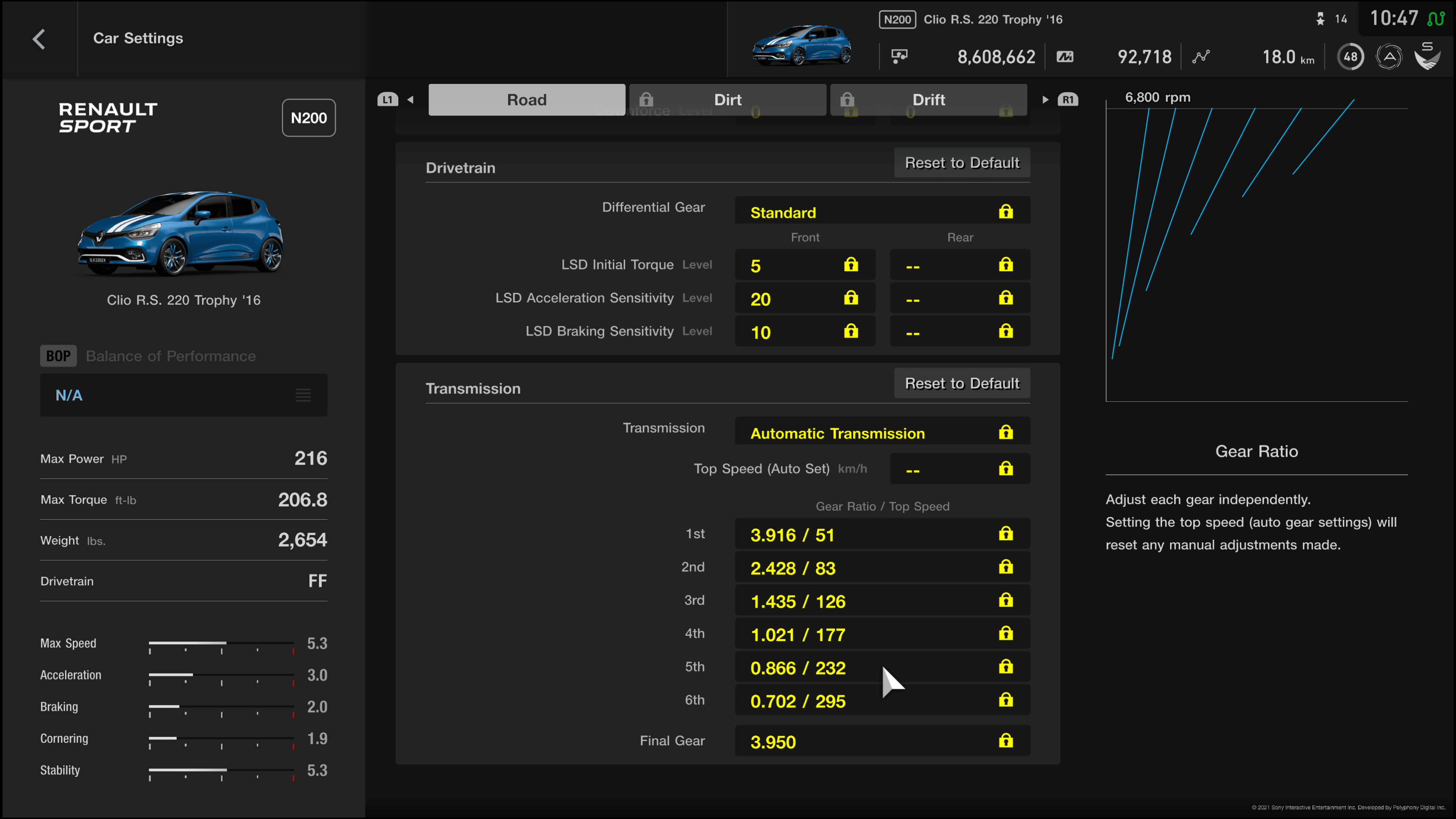Drag the Max Speed performance slider
This screenshot has width=1456, height=819.
225,642
